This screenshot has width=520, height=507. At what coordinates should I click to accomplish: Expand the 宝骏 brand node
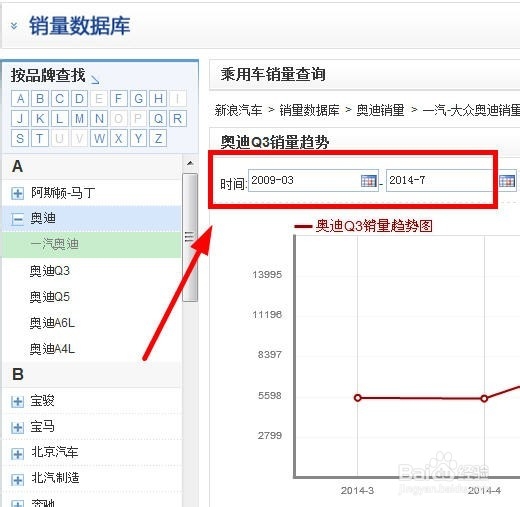(x=17, y=401)
